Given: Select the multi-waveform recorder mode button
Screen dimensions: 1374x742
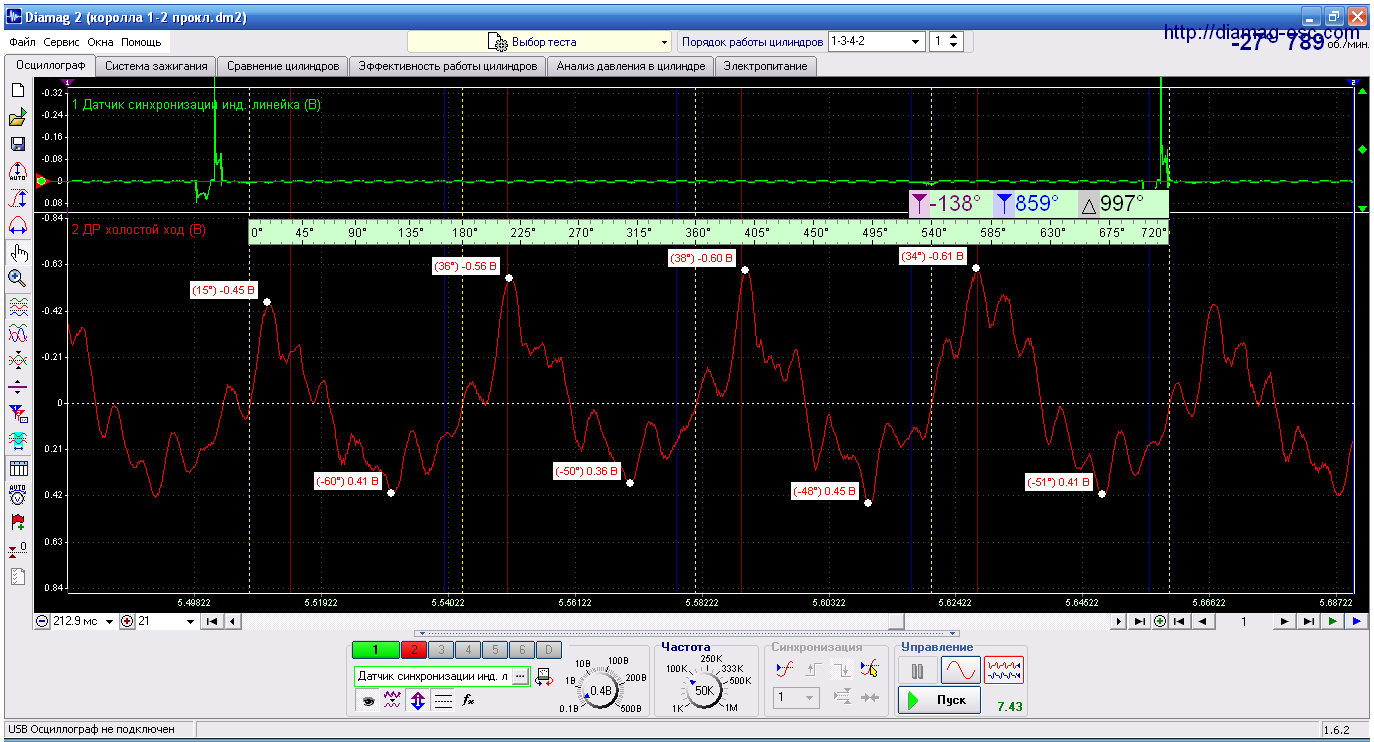Looking at the screenshot, I should tap(1004, 670).
